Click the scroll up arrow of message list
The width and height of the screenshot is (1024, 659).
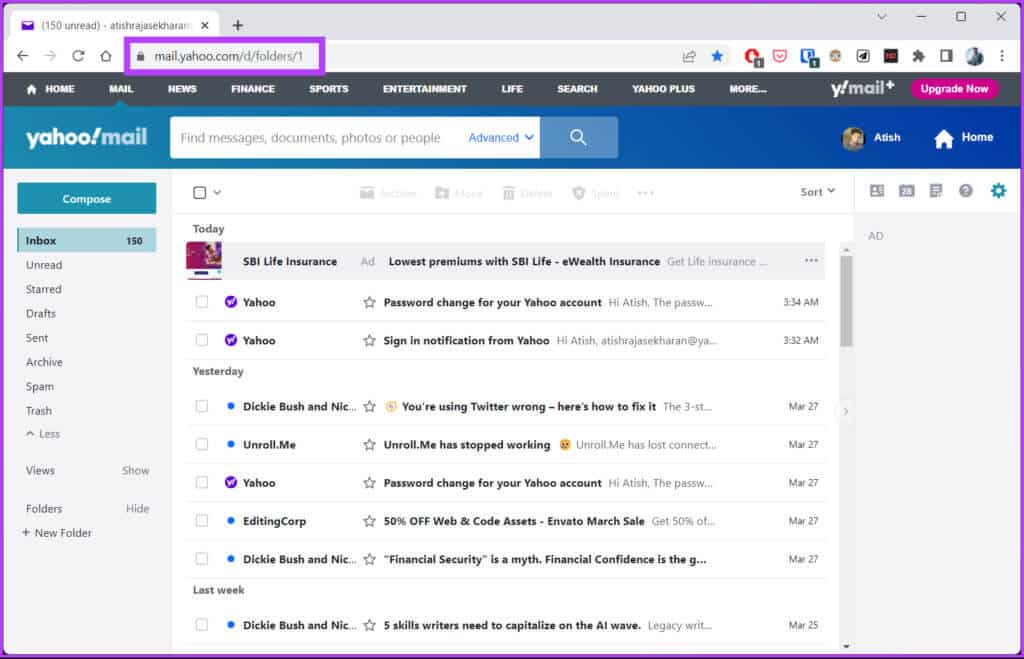coord(846,250)
